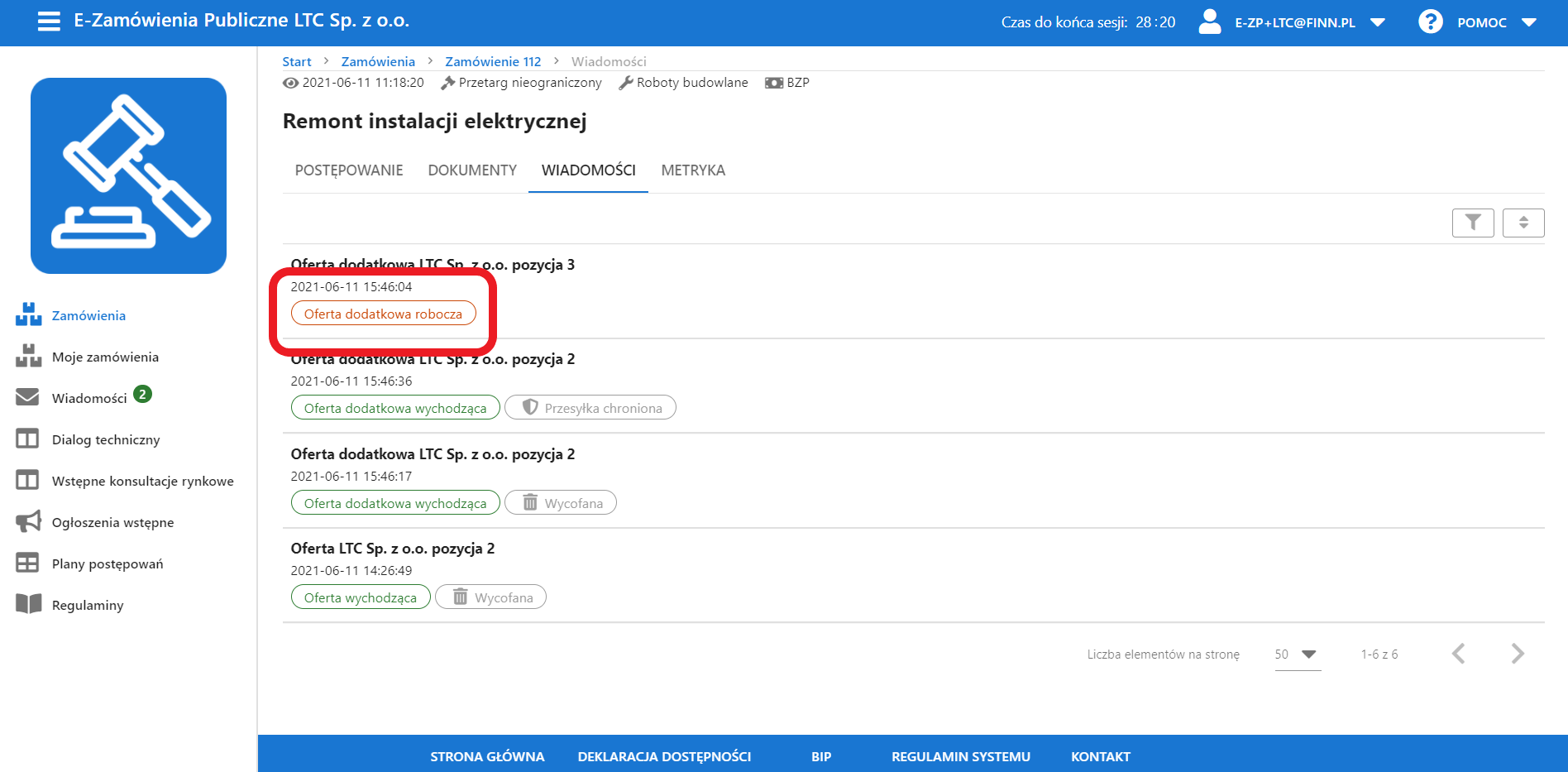1568x772 pixels.
Task: Click the gavel logo image
Action: click(x=128, y=175)
